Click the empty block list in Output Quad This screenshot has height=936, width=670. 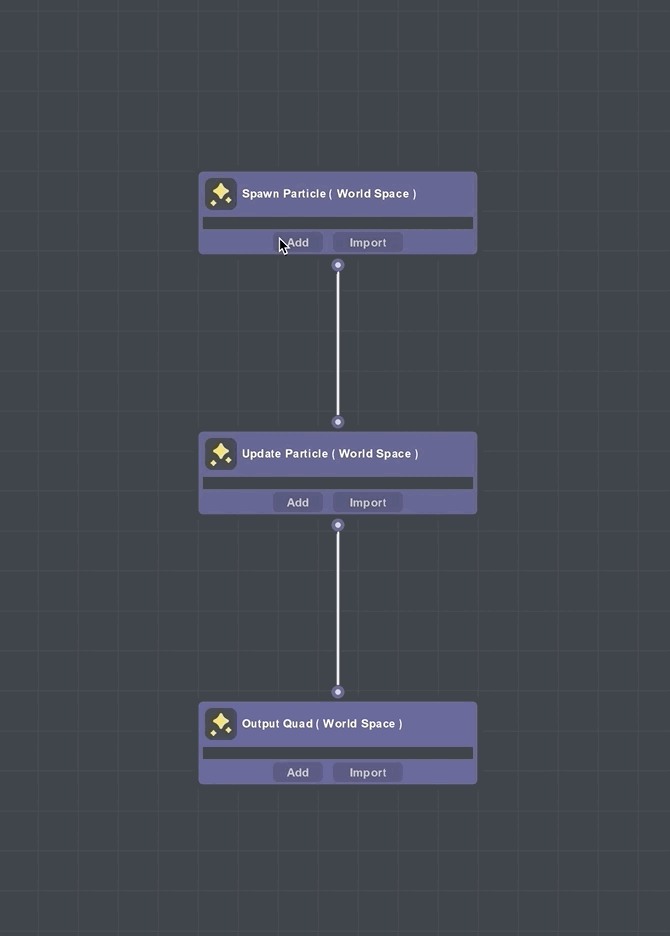338,753
